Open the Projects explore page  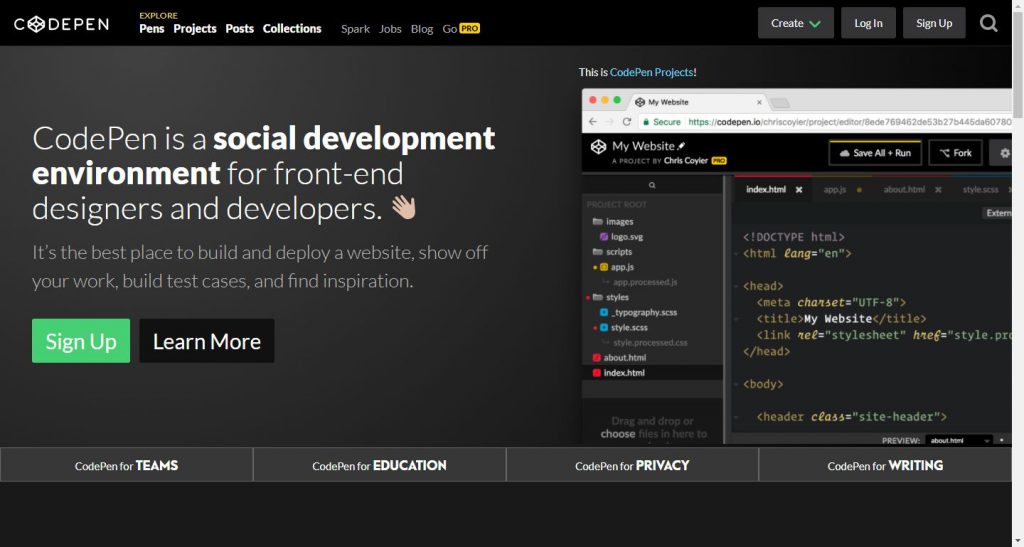tap(195, 28)
